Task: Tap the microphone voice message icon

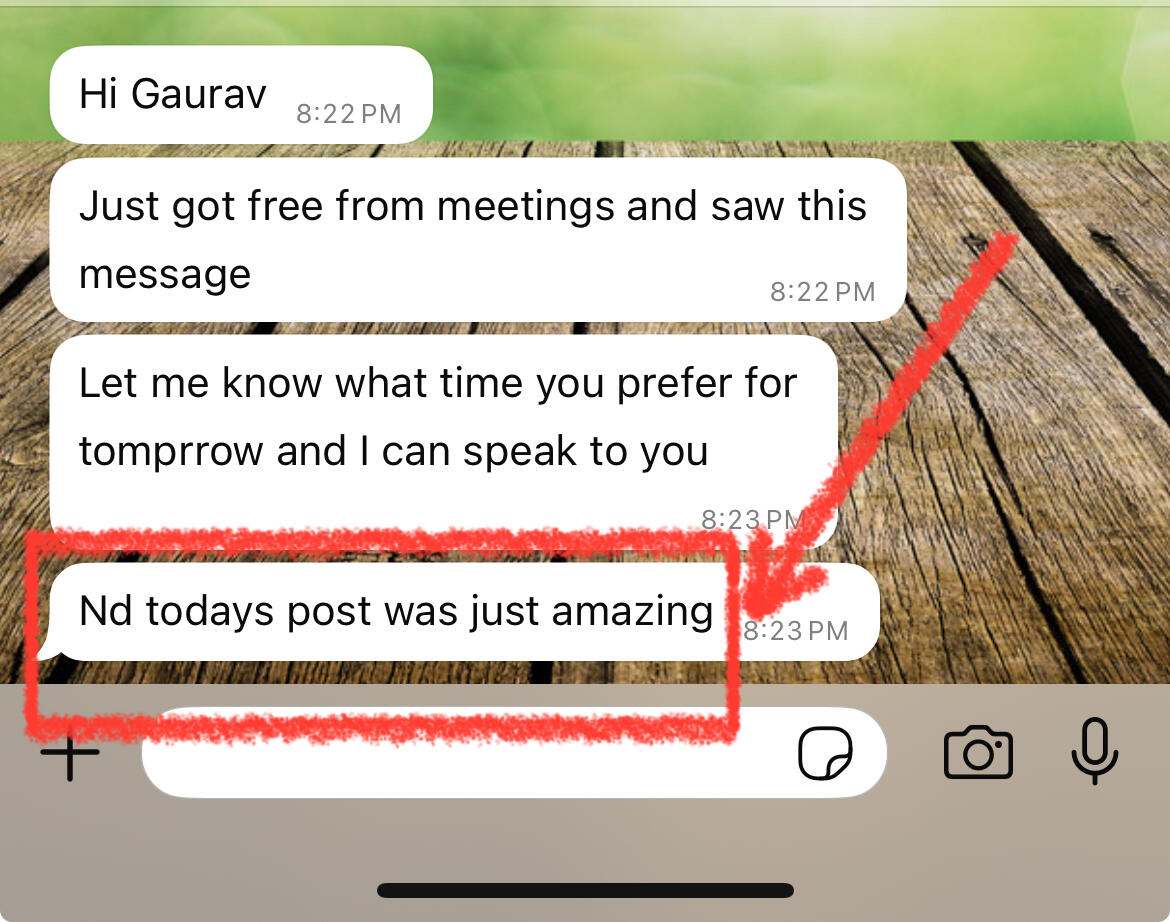Action: 1095,751
